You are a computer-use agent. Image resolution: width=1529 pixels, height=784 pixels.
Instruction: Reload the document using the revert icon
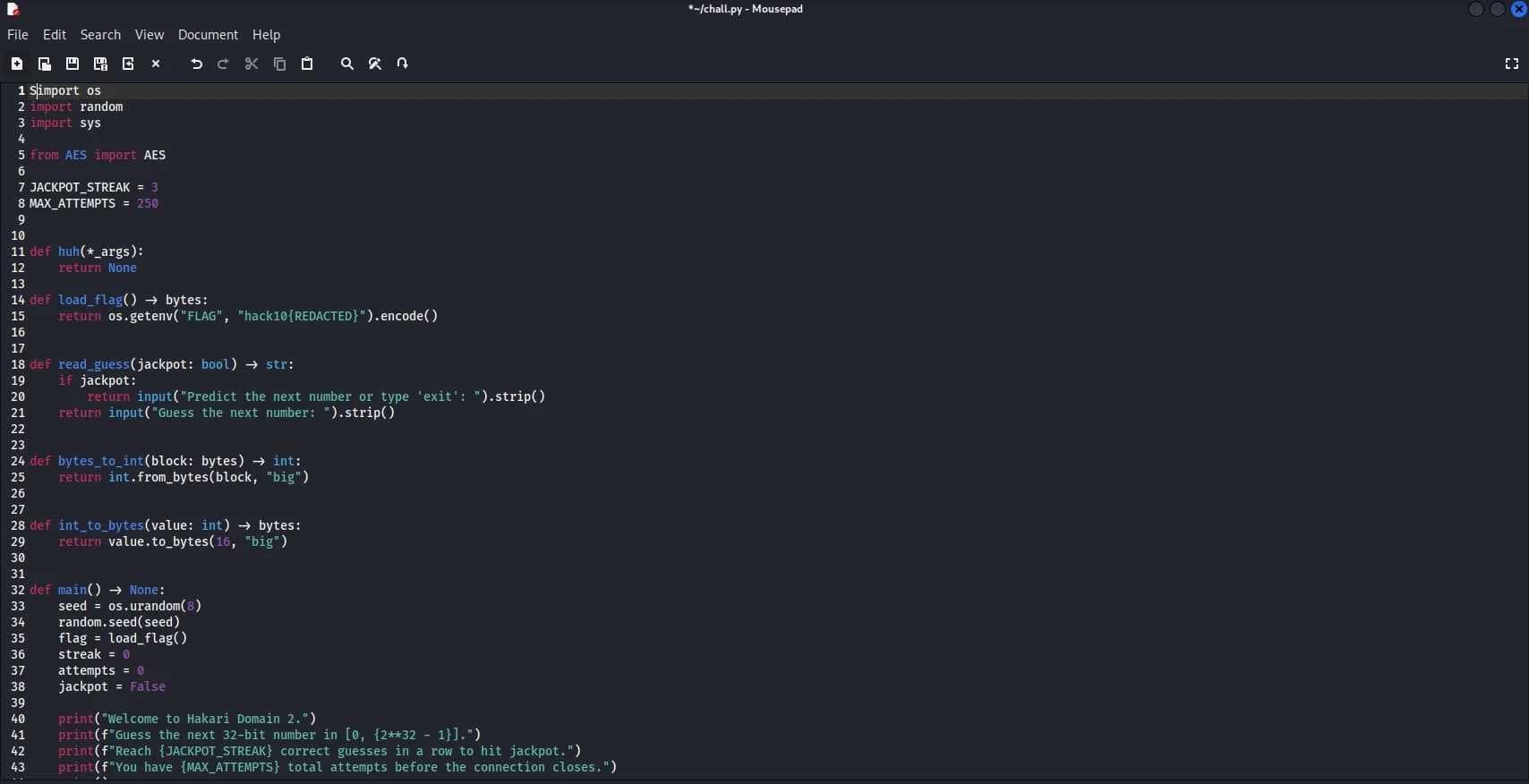(x=128, y=64)
